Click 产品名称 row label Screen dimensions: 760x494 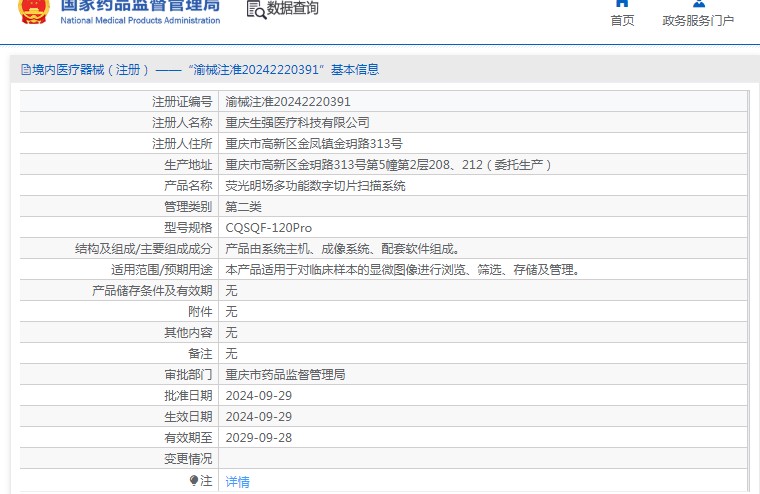(x=188, y=186)
